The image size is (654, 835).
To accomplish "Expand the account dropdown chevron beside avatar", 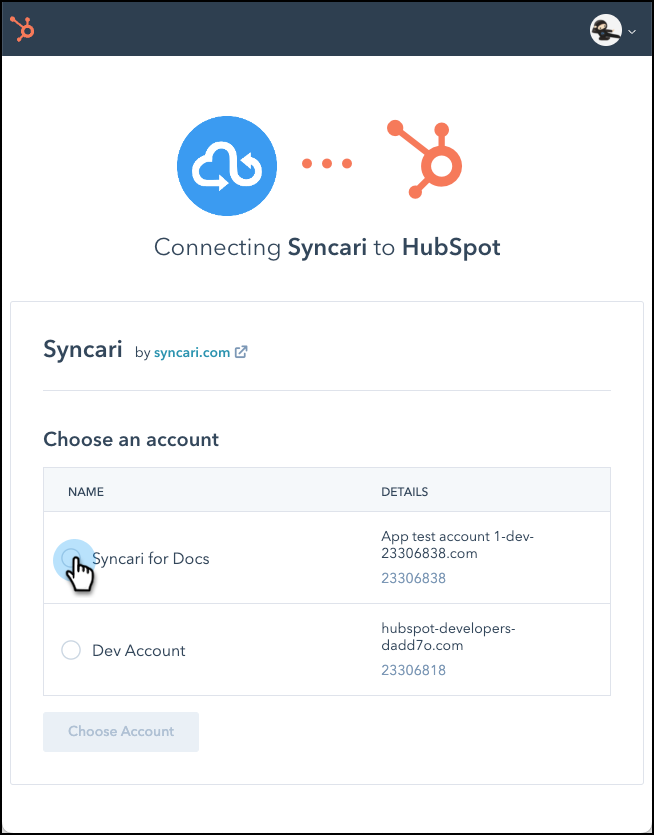I will (x=632, y=31).
